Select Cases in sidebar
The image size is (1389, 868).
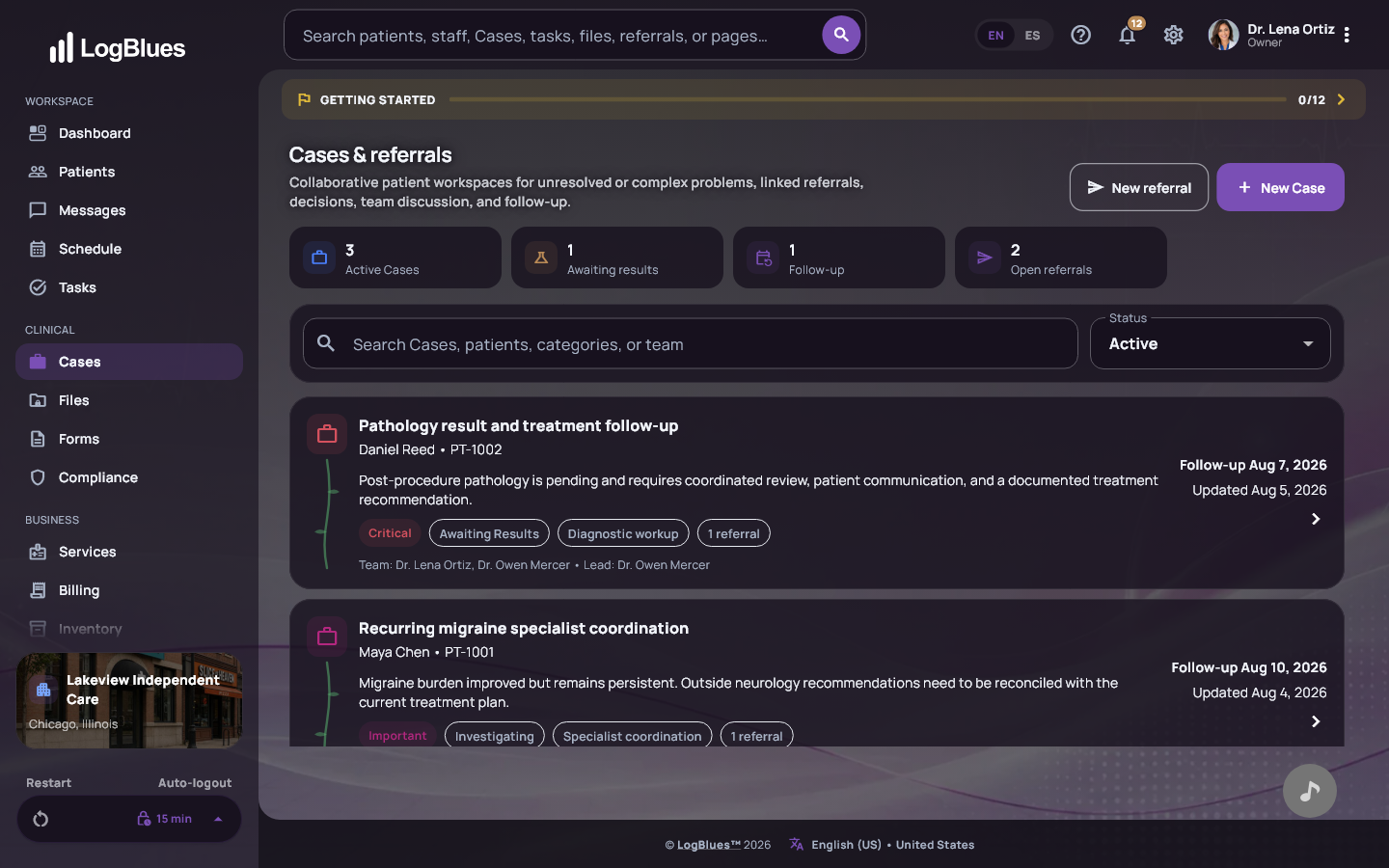pos(129,362)
